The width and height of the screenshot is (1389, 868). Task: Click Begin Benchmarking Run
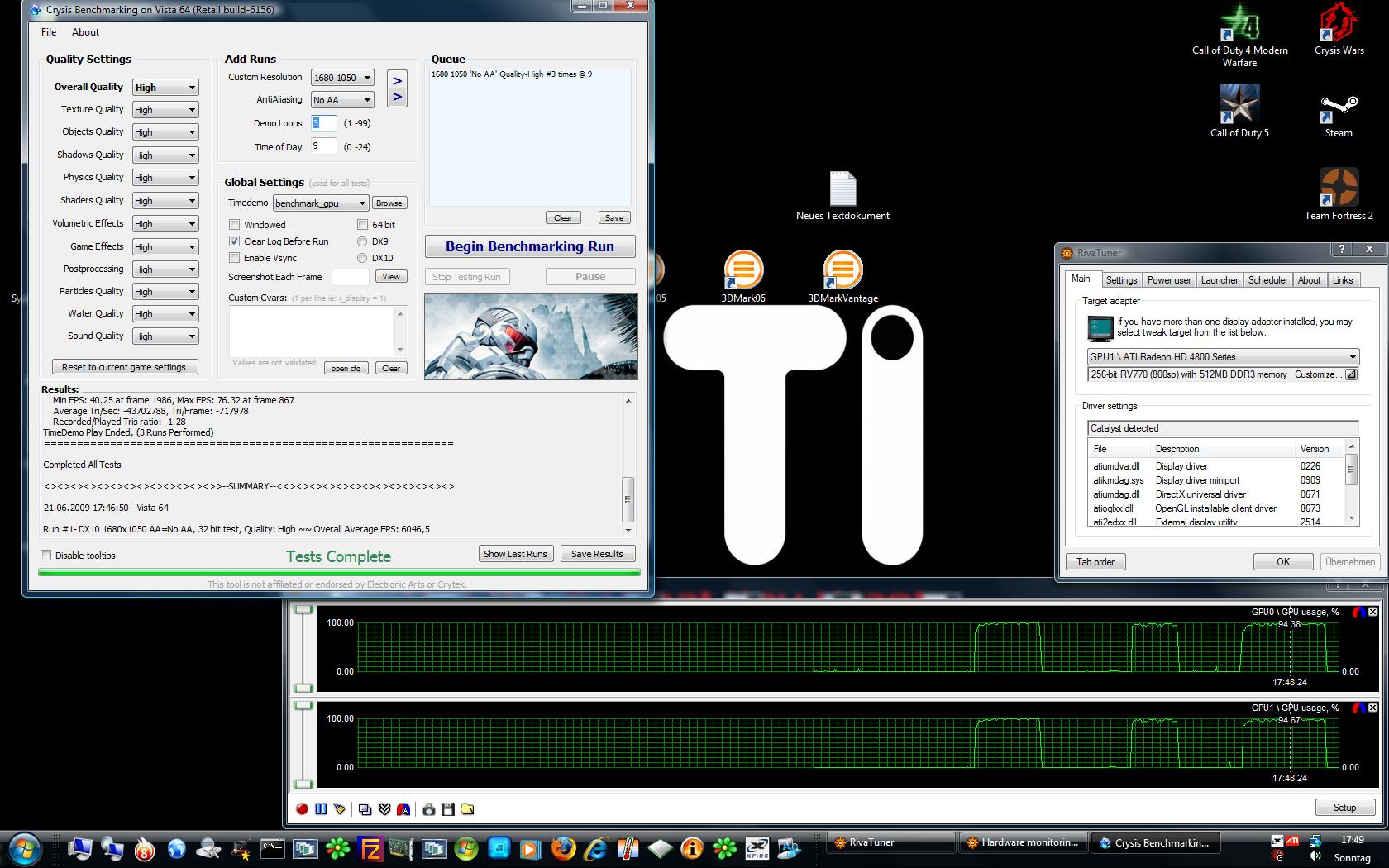(x=530, y=246)
